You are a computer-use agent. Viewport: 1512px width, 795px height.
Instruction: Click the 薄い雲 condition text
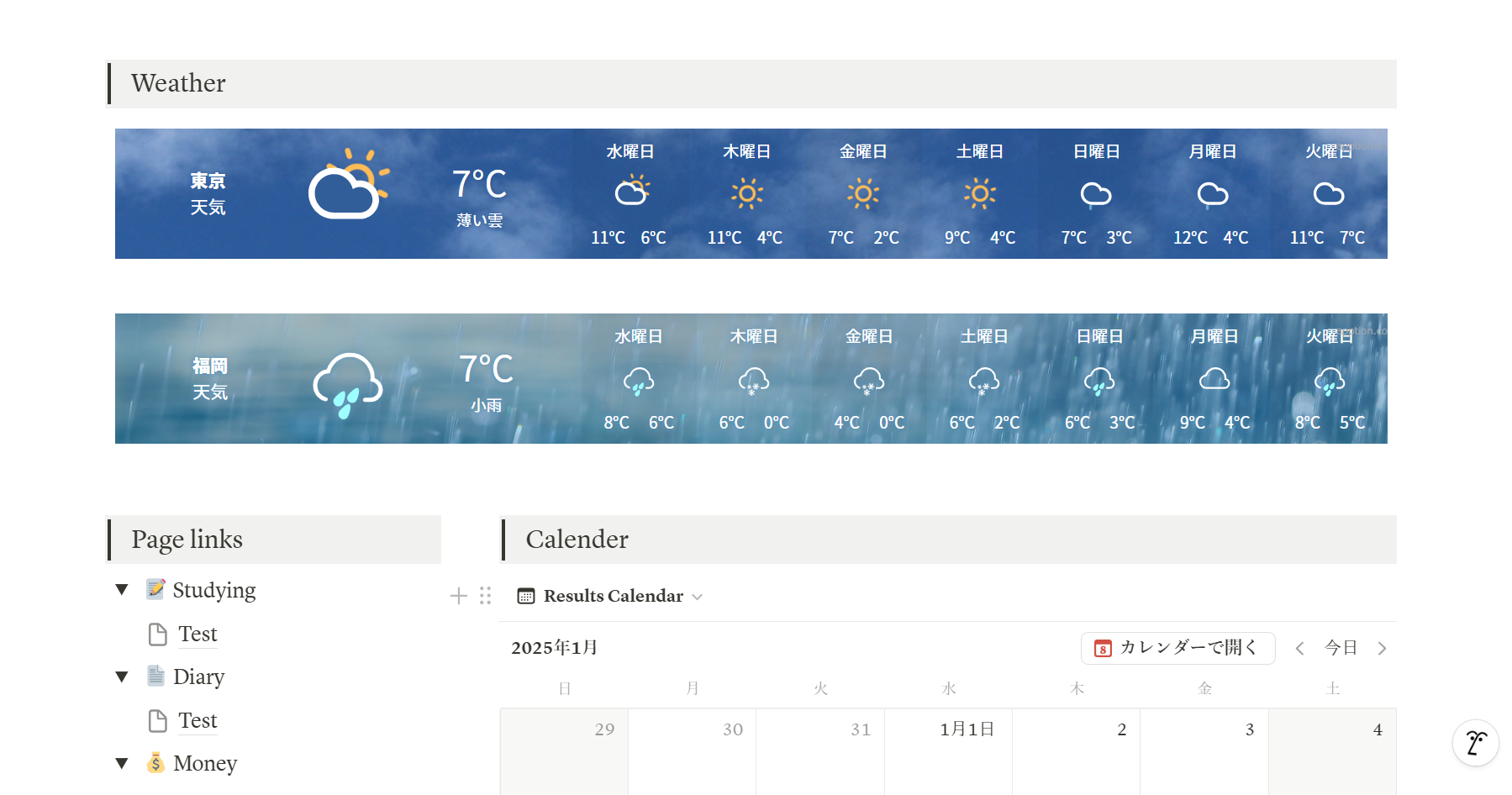click(x=480, y=220)
